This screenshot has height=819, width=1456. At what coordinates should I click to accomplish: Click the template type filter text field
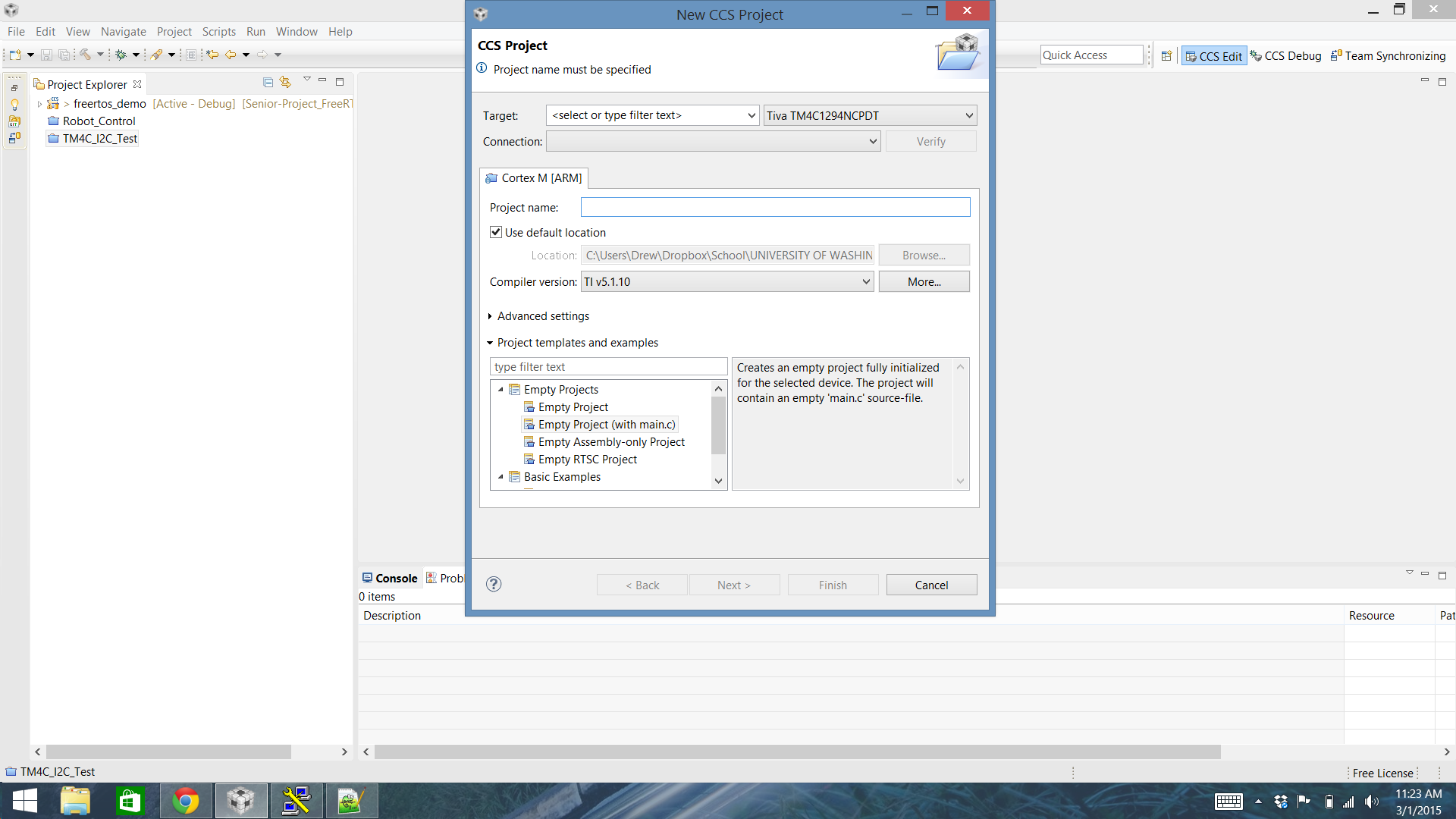(608, 367)
